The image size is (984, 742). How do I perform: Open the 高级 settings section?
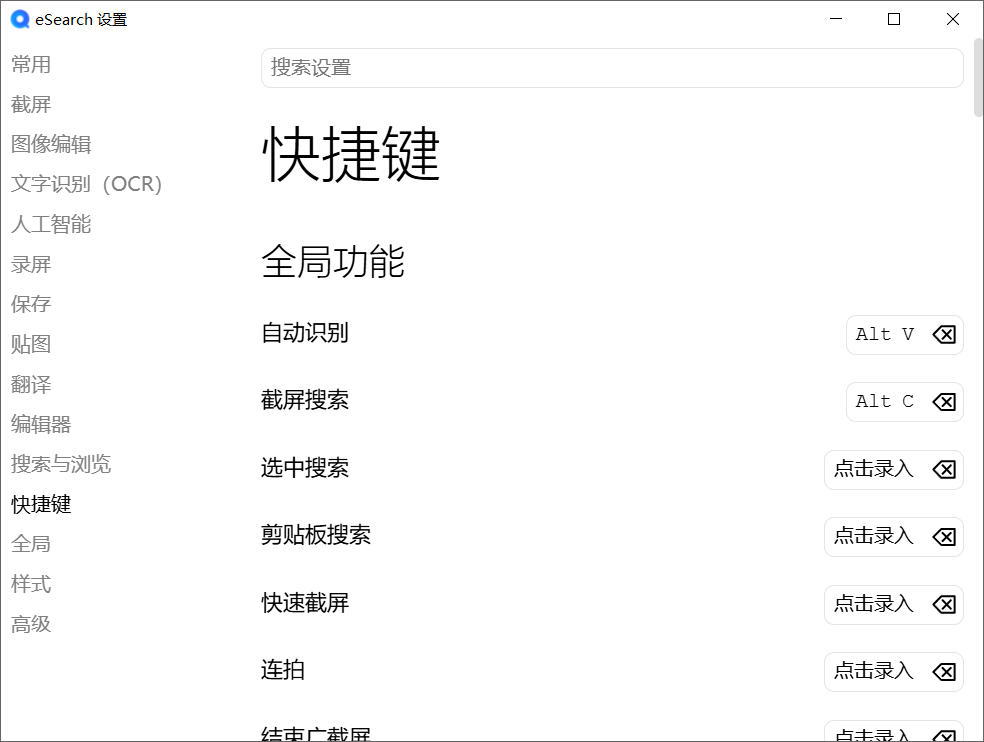coord(31,624)
